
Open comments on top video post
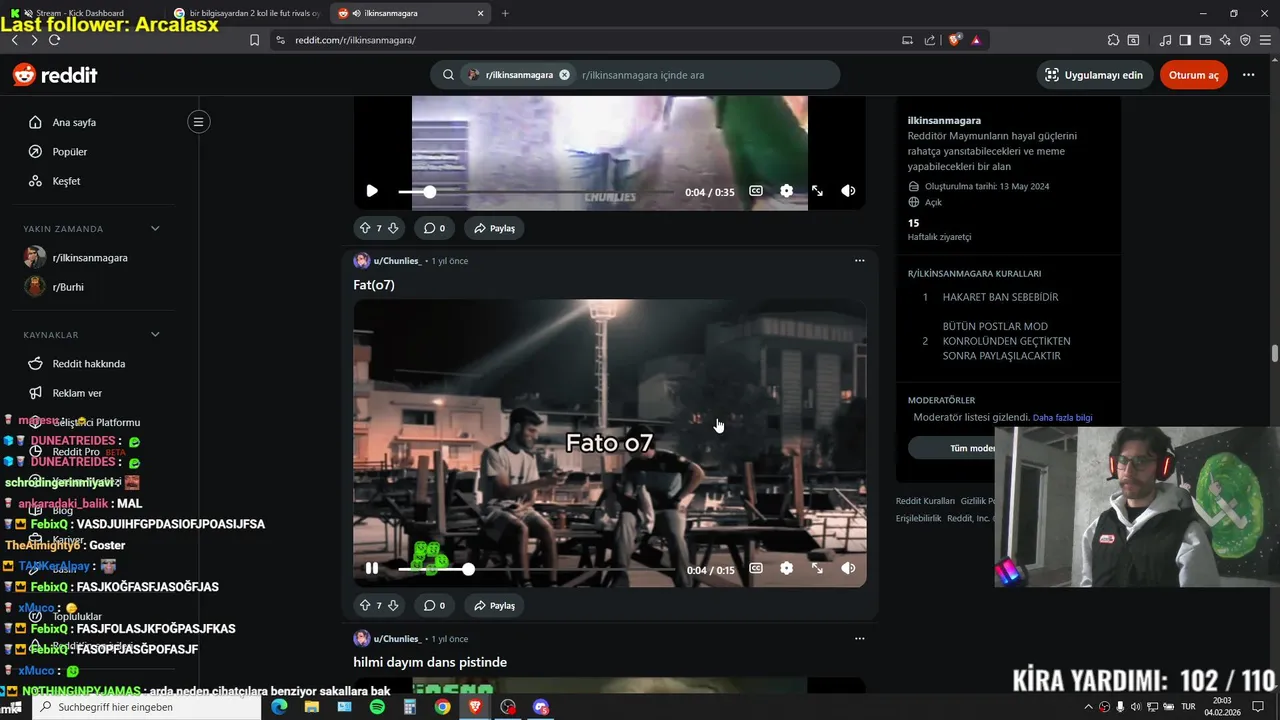[434, 228]
